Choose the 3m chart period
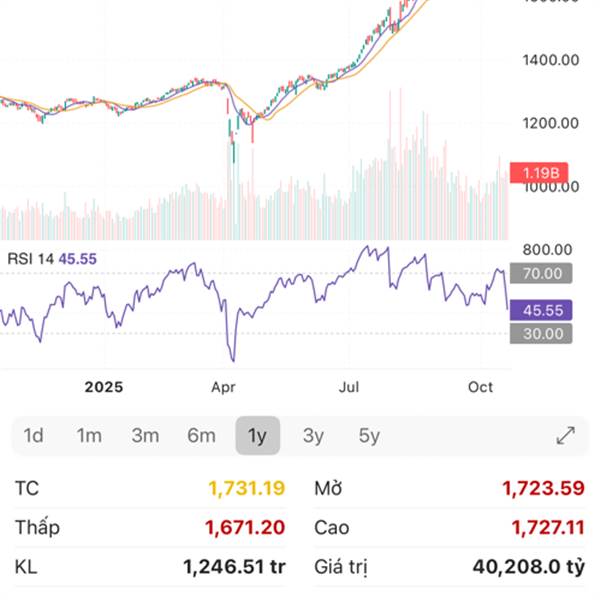Screen dimensions: 600x600 [x=145, y=435]
